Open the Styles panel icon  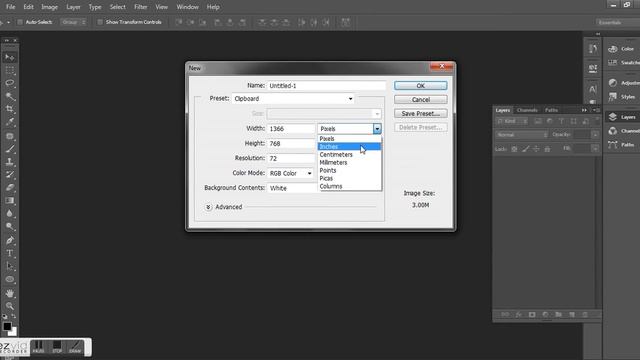(x=613, y=97)
